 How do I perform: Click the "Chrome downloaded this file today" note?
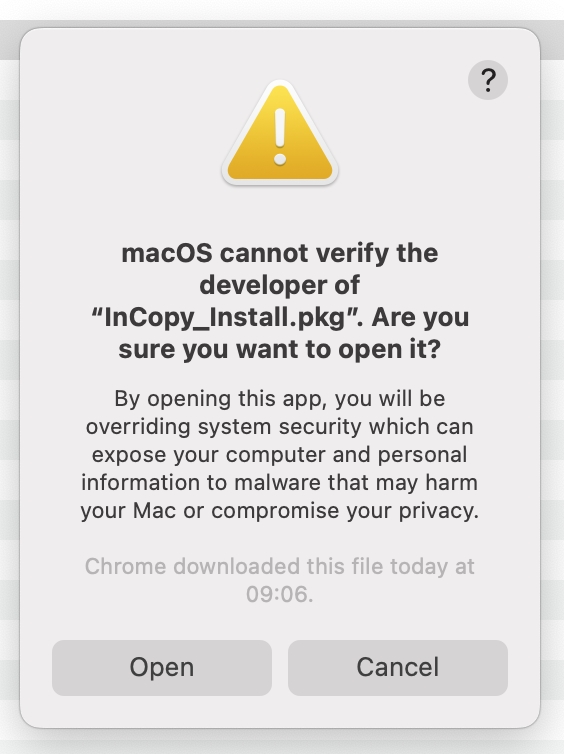click(x=266, y=566)
